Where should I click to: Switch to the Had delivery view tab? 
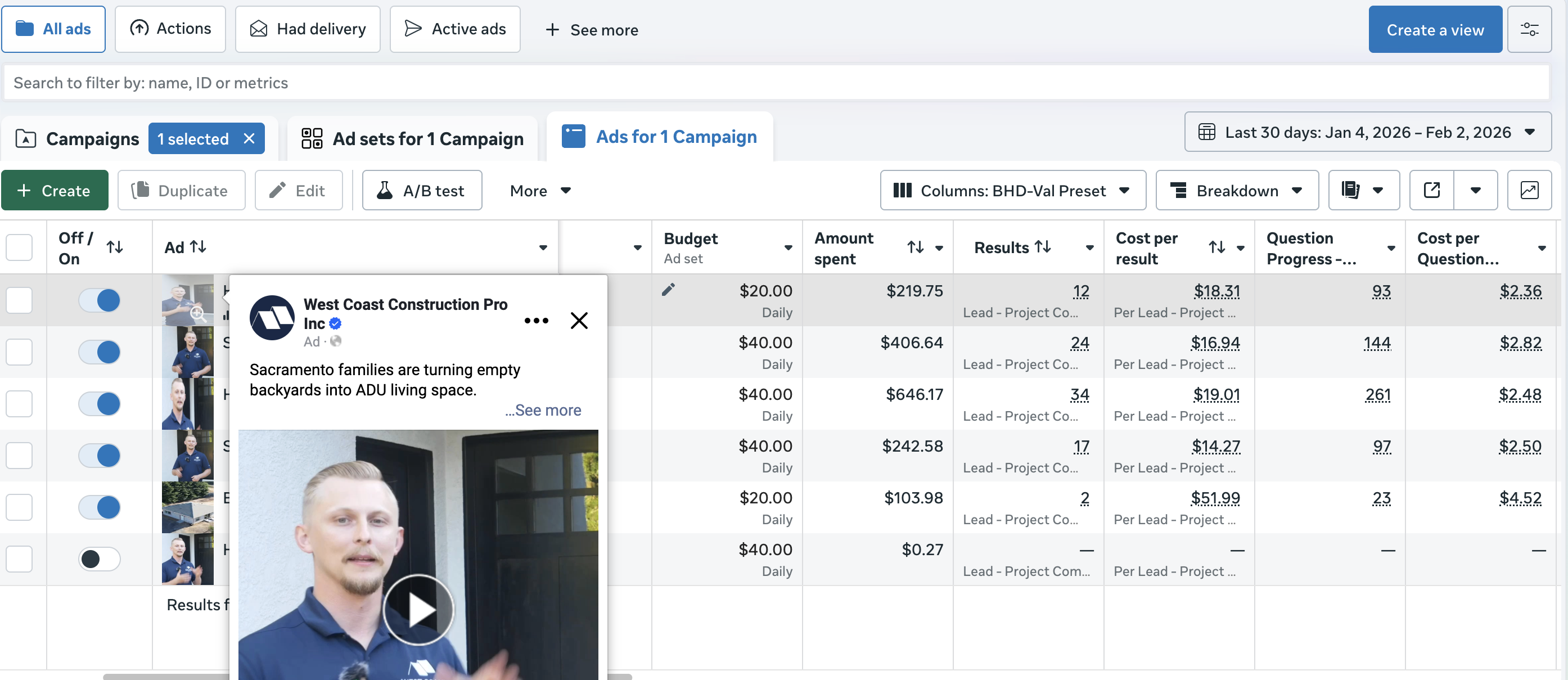(x=308, y=29)
